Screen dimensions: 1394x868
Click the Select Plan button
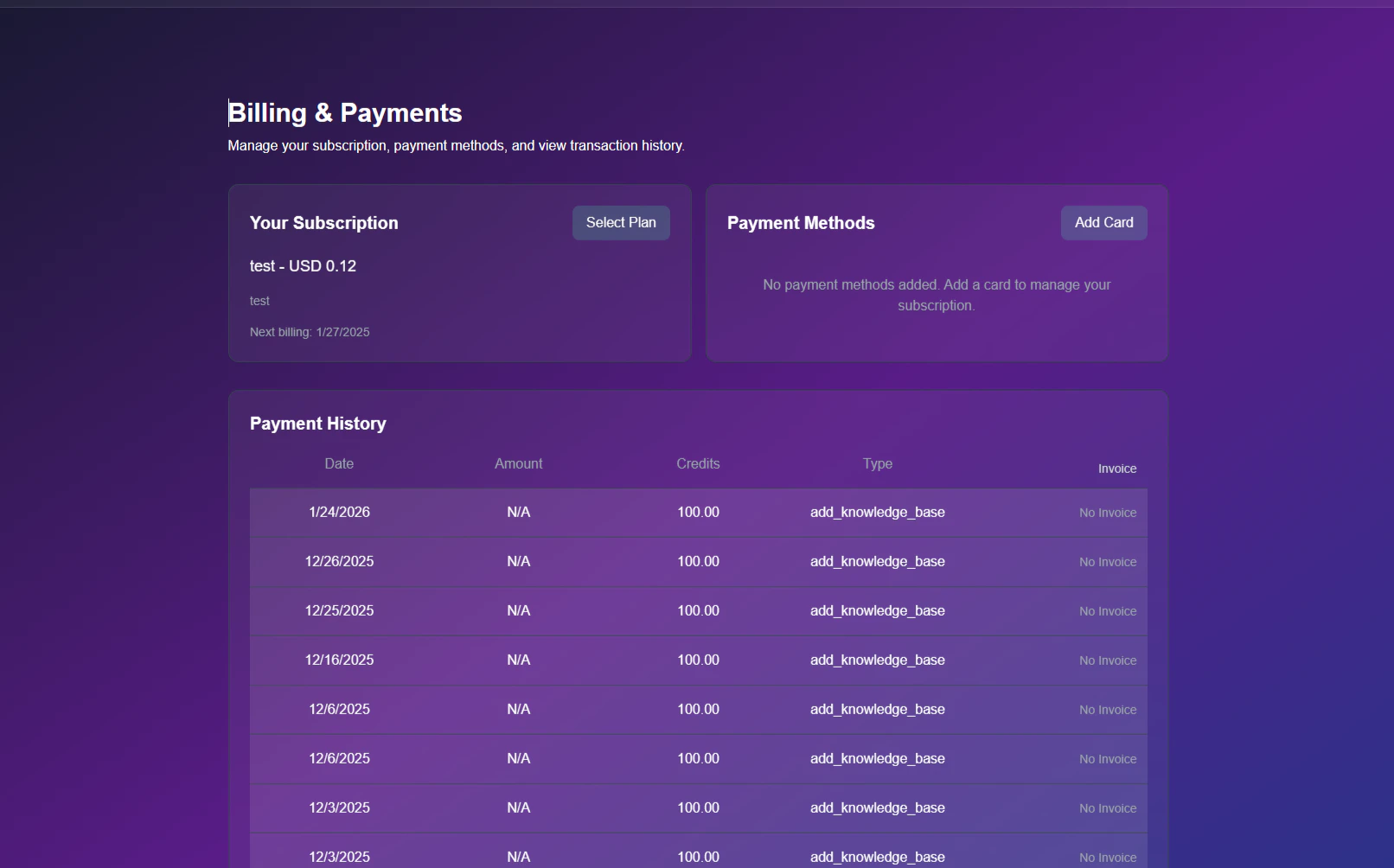(620, 222)
